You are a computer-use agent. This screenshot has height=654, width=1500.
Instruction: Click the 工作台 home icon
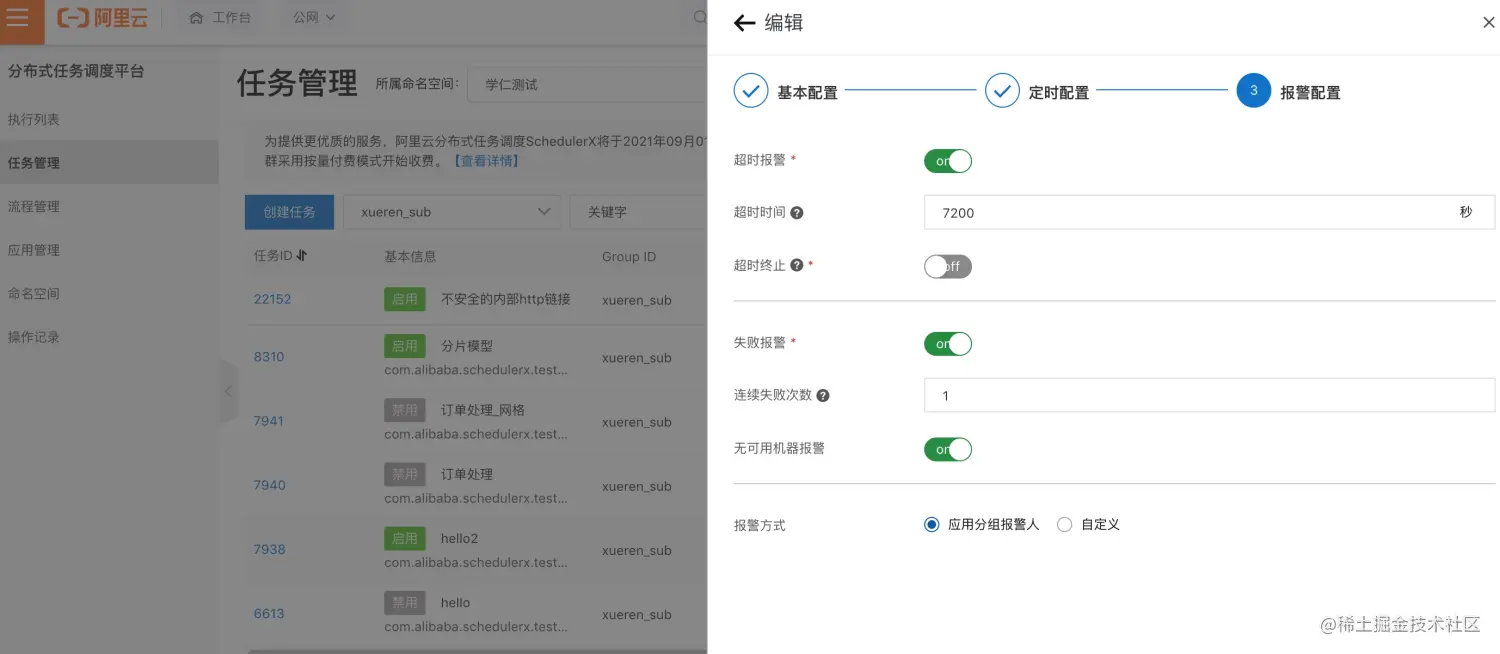pyautogui.click(x=196, y=18)
